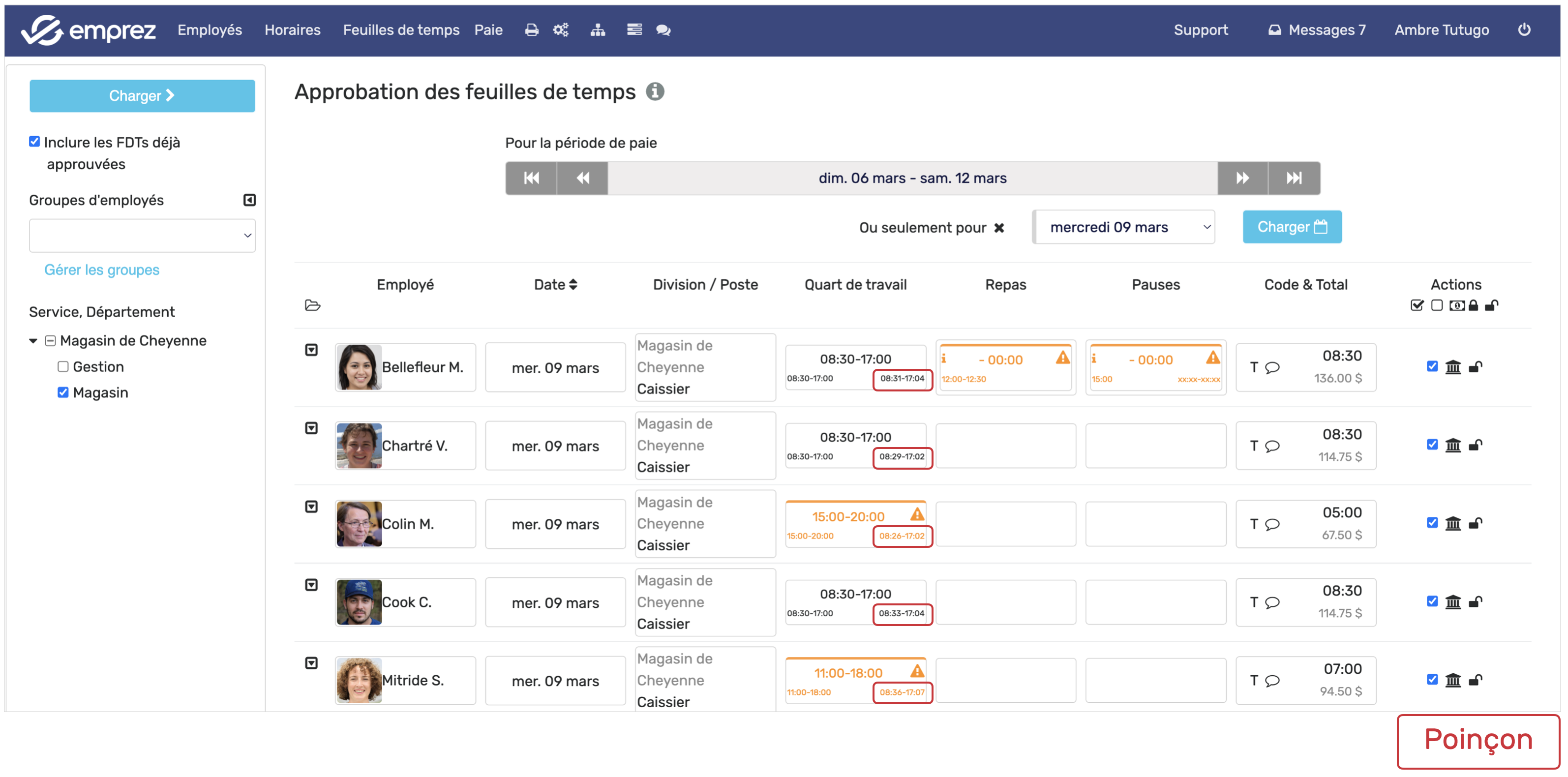Open the Horaires menu
1568x777 pixels.
[x=292, y=30]
